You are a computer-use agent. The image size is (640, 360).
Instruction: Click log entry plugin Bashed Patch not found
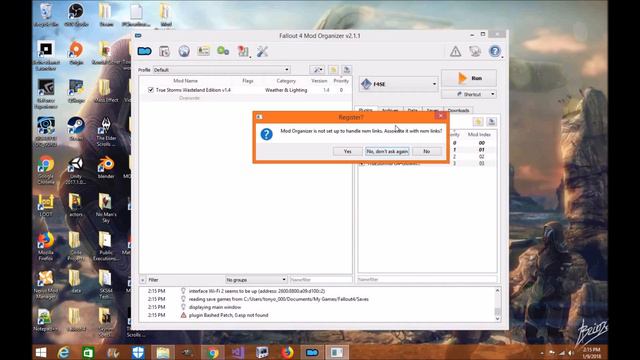229,315
